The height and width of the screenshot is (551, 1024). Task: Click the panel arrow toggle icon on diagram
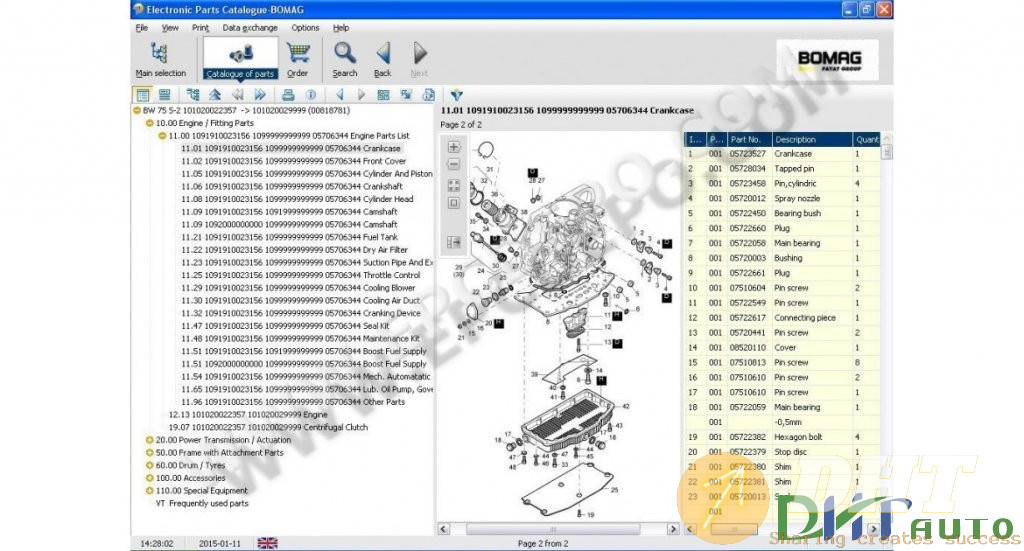tap(454, 242)
